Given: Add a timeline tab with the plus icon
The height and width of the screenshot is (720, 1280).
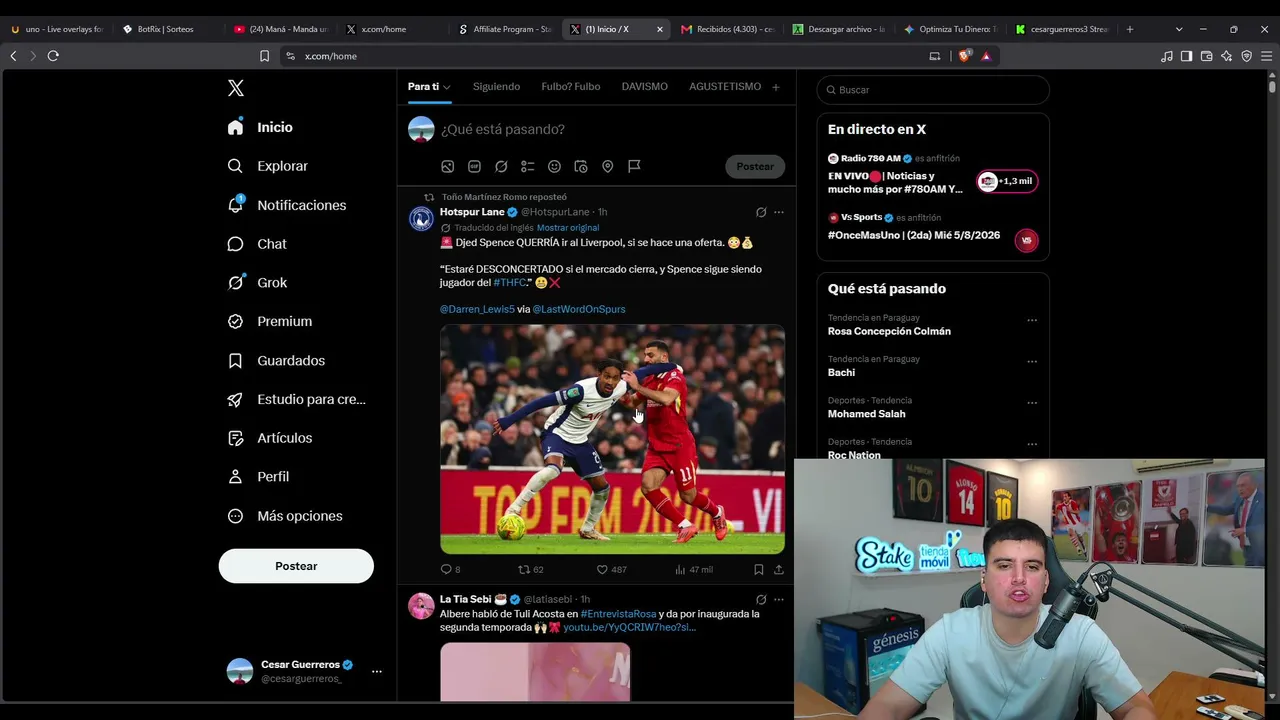Looking at the screenshot, I should (775, 87).
